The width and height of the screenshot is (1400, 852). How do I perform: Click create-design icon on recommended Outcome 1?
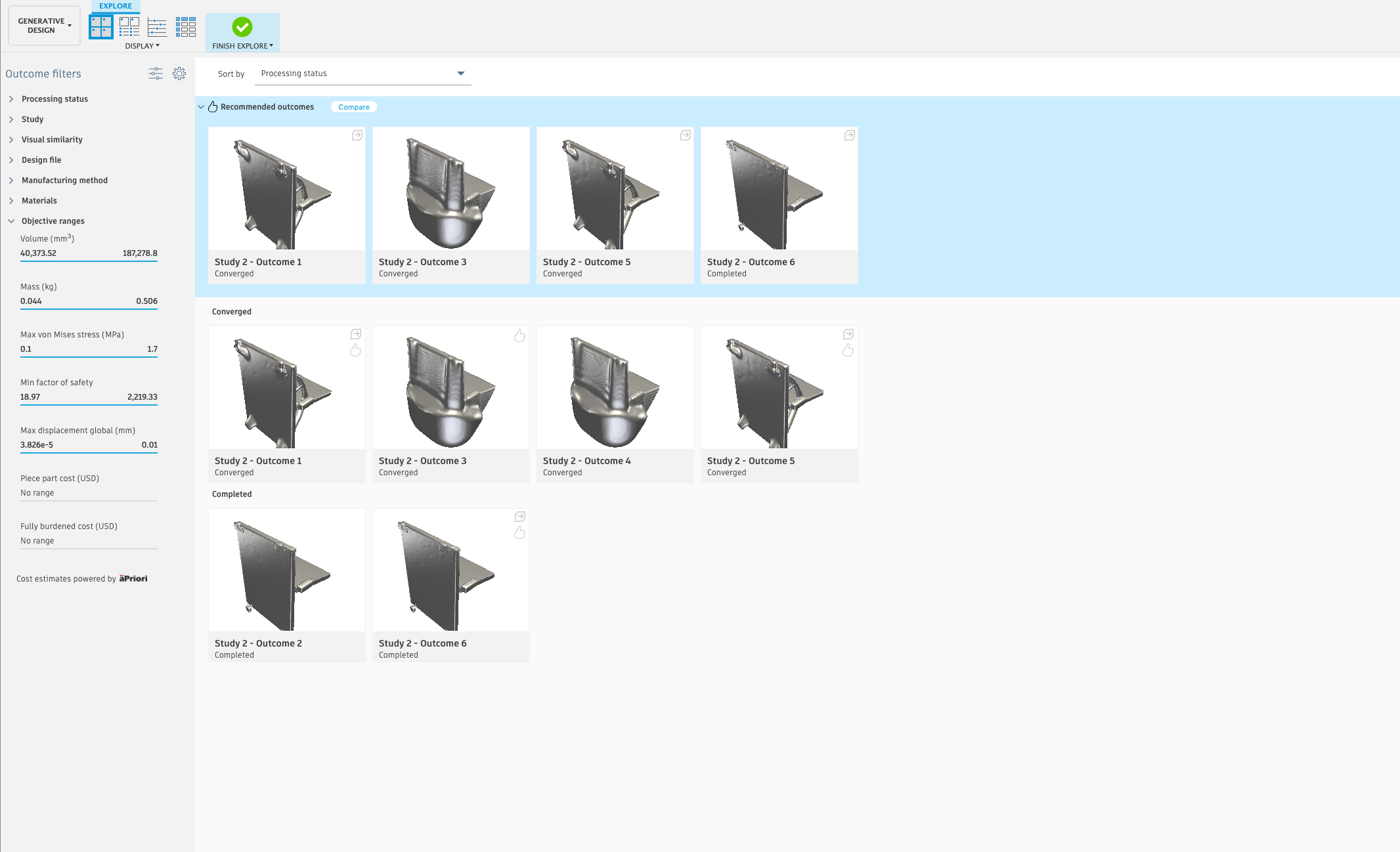[357, 135]
